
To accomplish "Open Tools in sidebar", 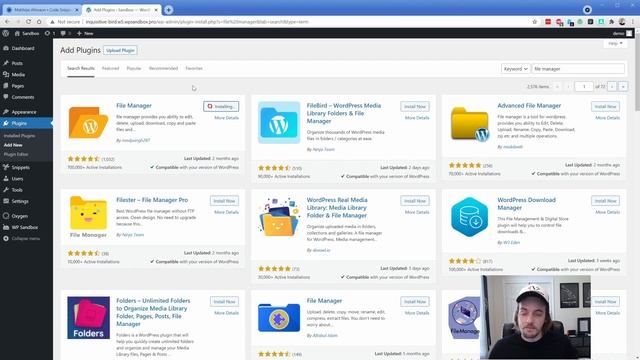I will [x=17, y=190].
